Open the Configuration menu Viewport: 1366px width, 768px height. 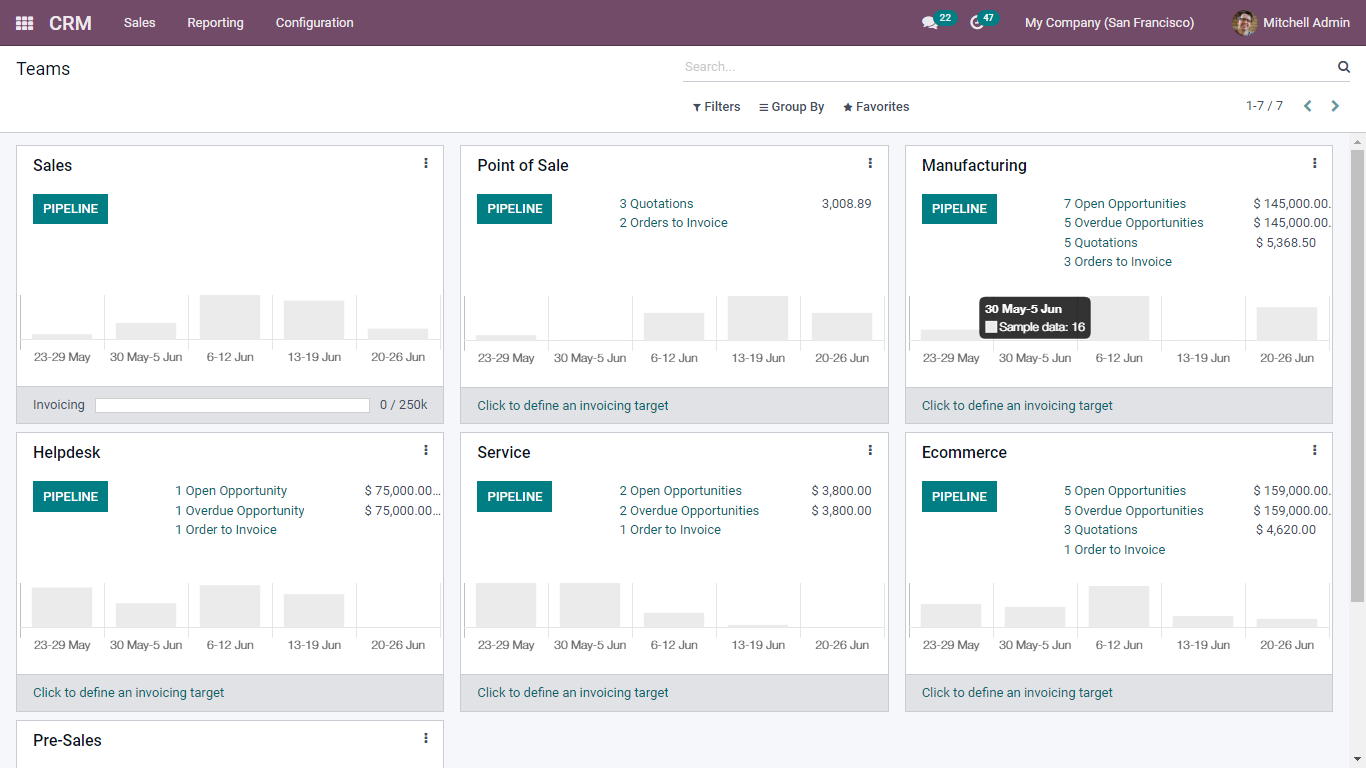point(315,23)
